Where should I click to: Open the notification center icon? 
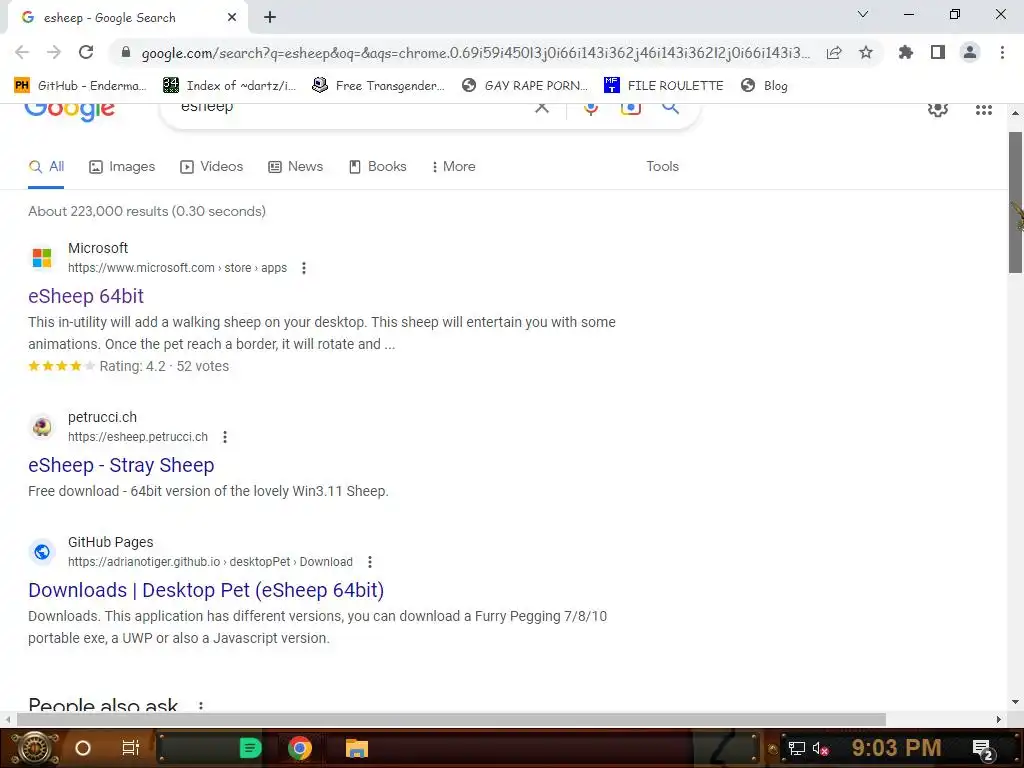(x=983, y=749)
